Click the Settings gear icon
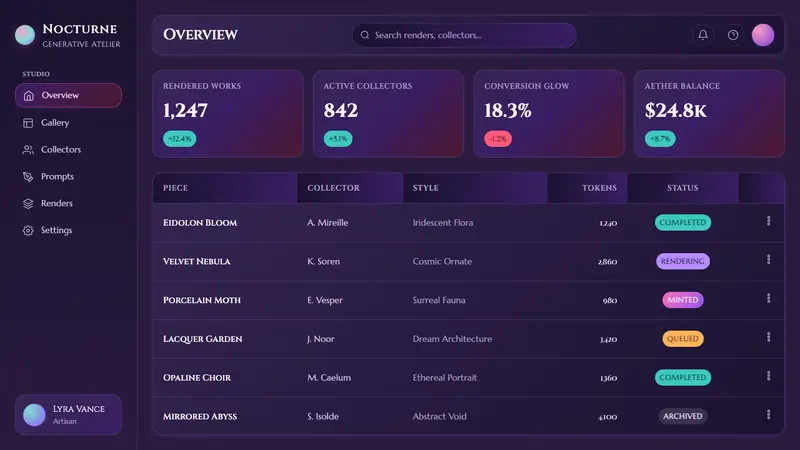 pyautogui.click(x=28, y=231)
